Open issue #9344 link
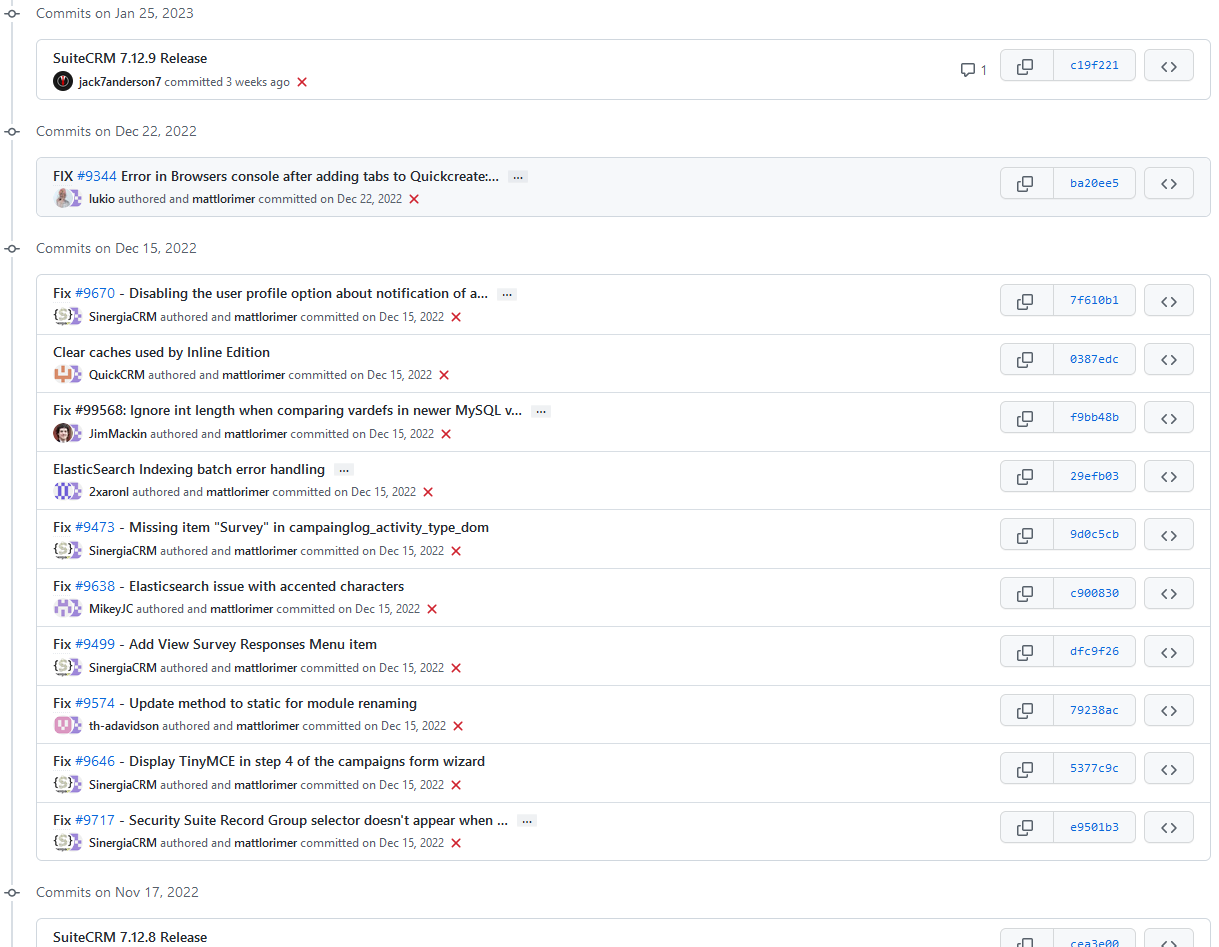Image resolution: width=1219 pixels, height=947 pixels. [x=97, y=176]
